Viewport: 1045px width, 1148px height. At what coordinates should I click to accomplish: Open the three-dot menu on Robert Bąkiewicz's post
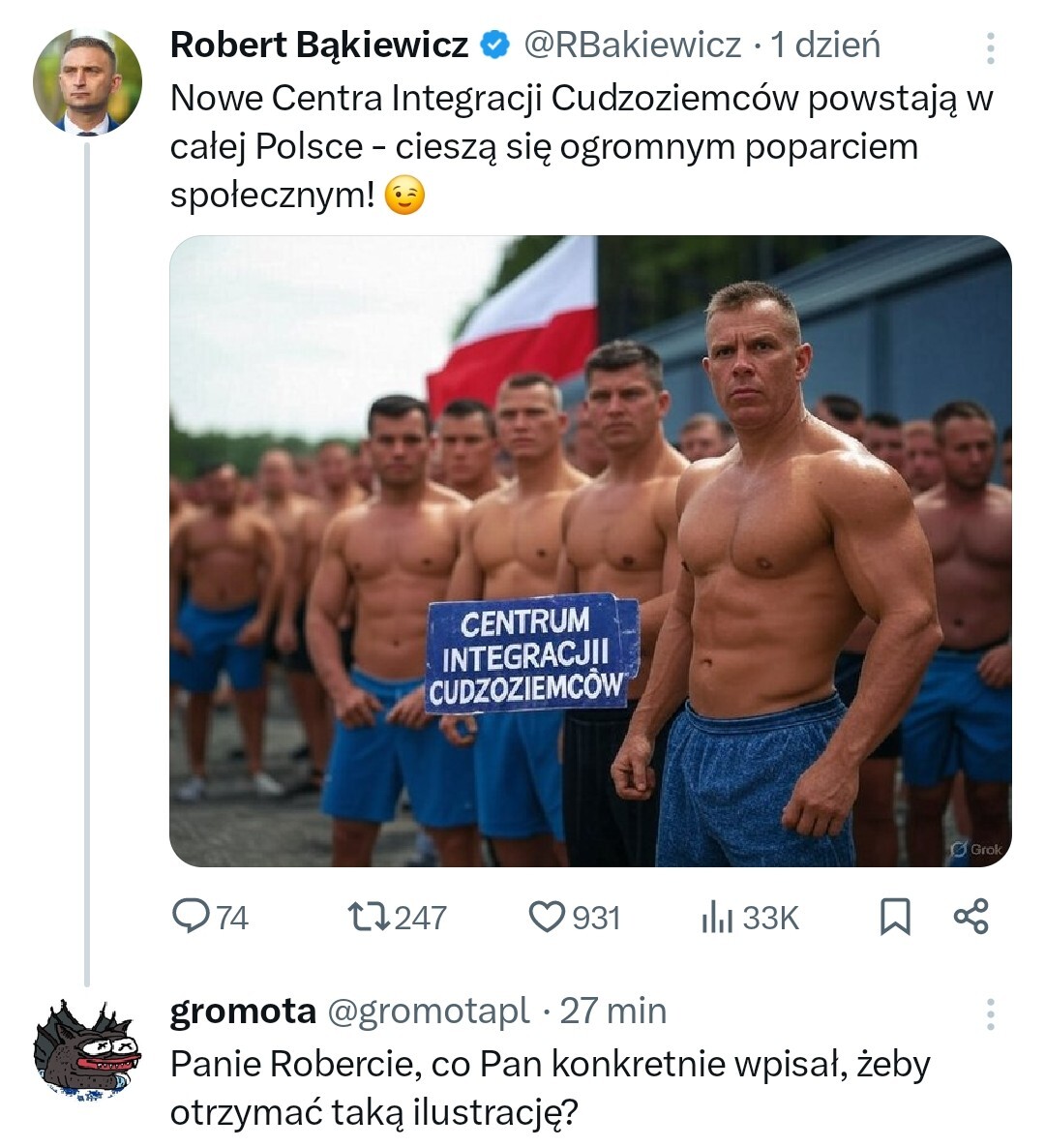(990, 48)
